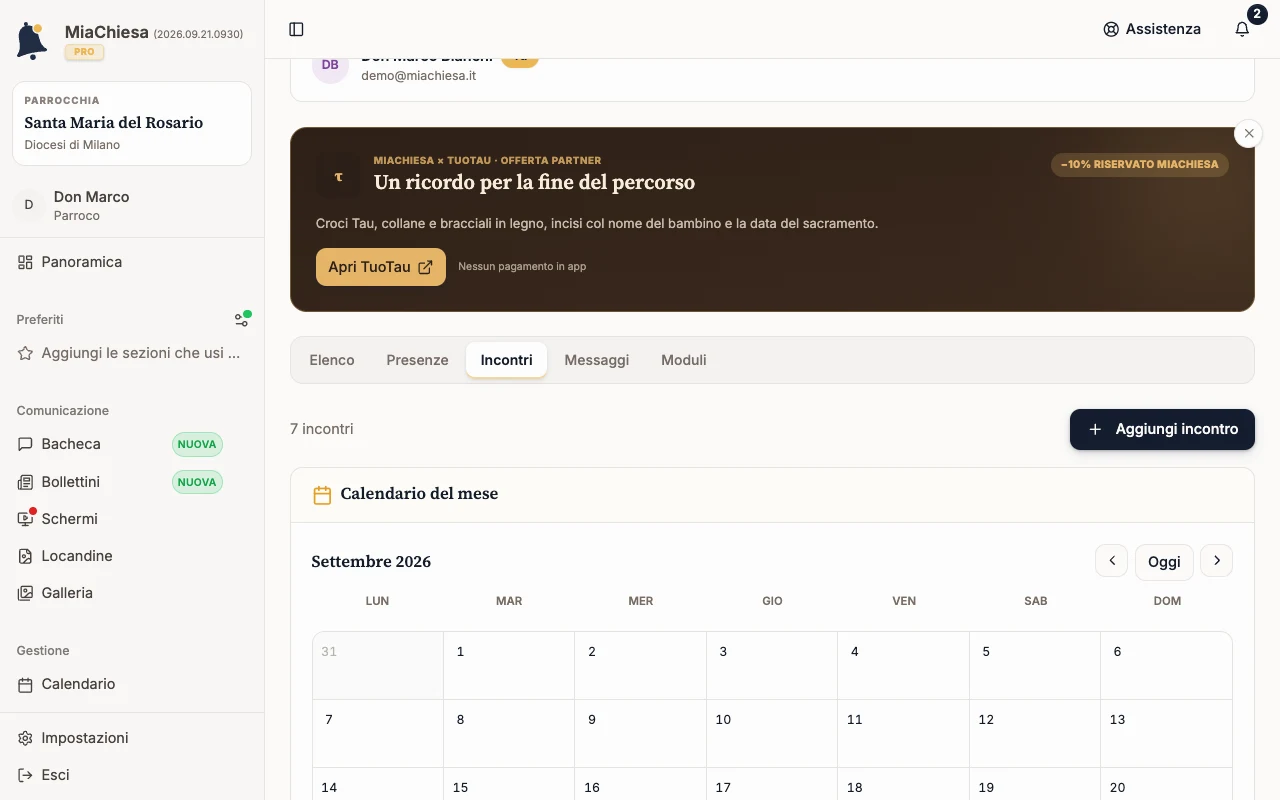The width and height of the screenshot is (1280, 800).
Task: Open Locandine in the sidebar
Action: [x=132, y=556]
